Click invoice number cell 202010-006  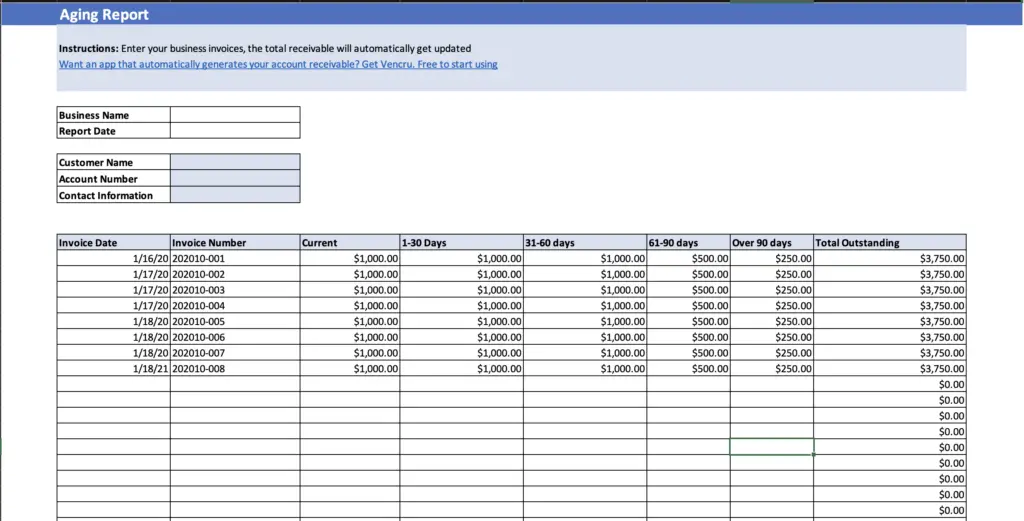pos(235,337)
